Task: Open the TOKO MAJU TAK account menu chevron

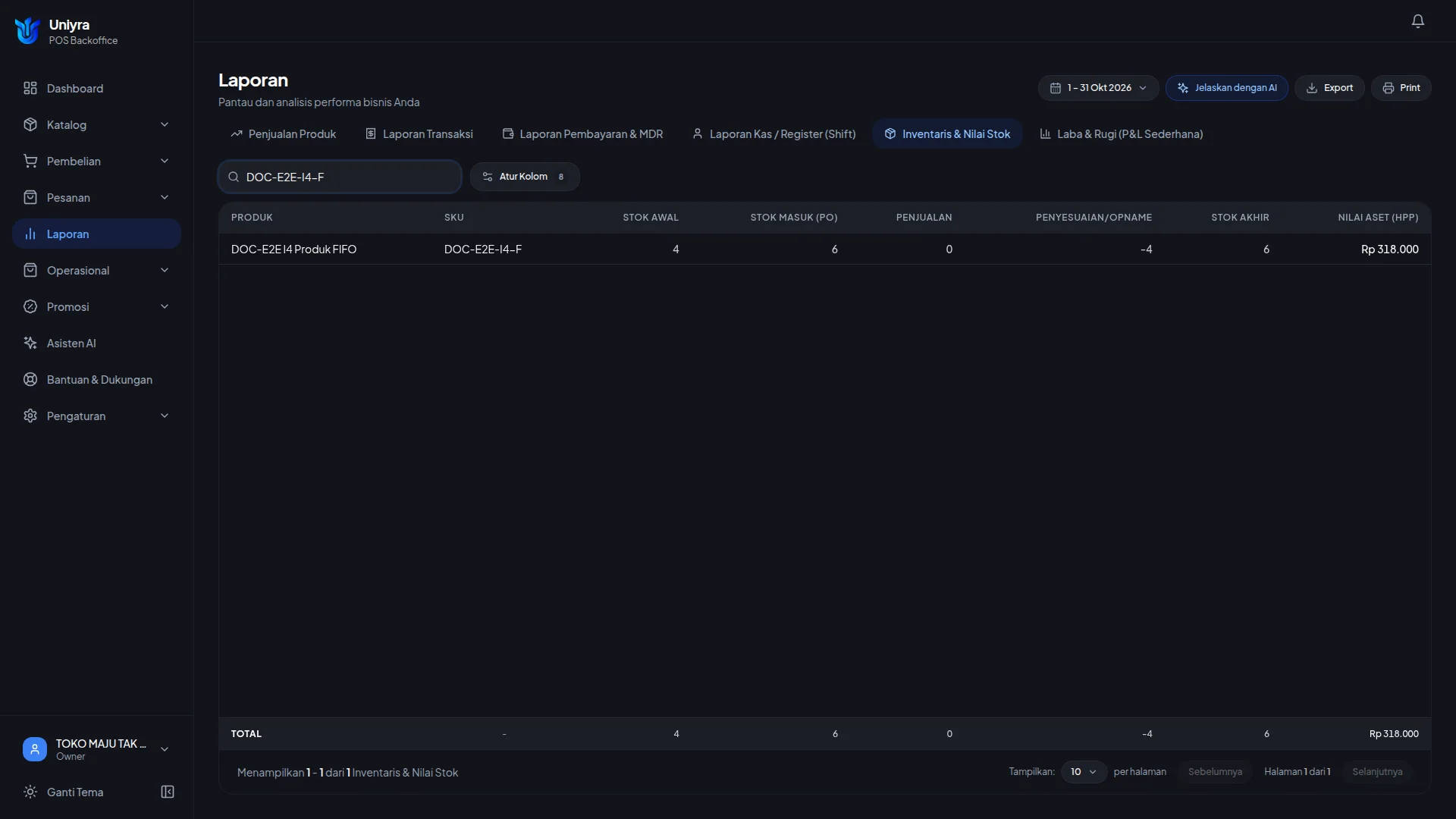Action: click(x=165, y=749)
